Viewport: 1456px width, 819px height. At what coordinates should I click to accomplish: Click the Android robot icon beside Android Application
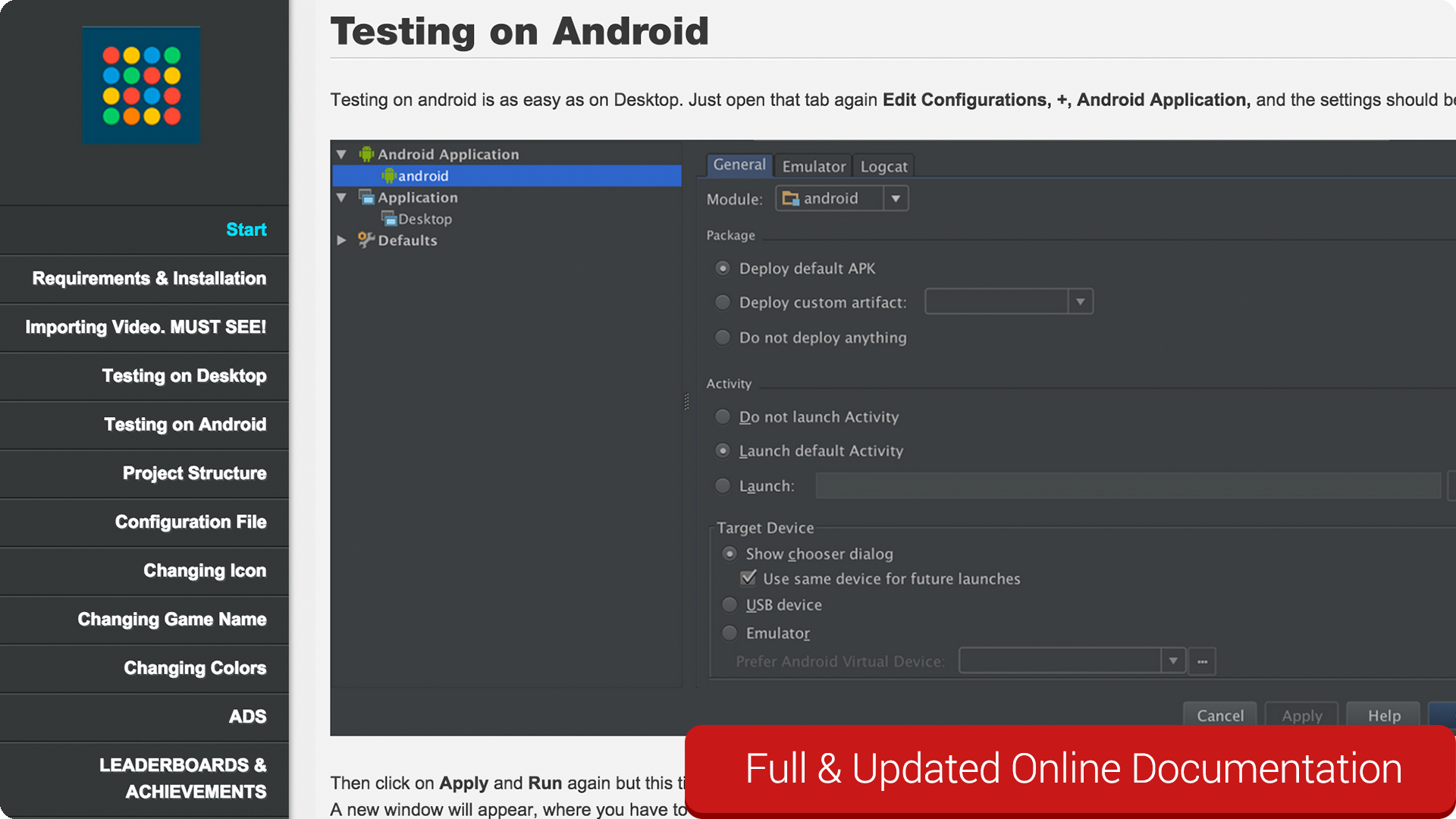366,154
